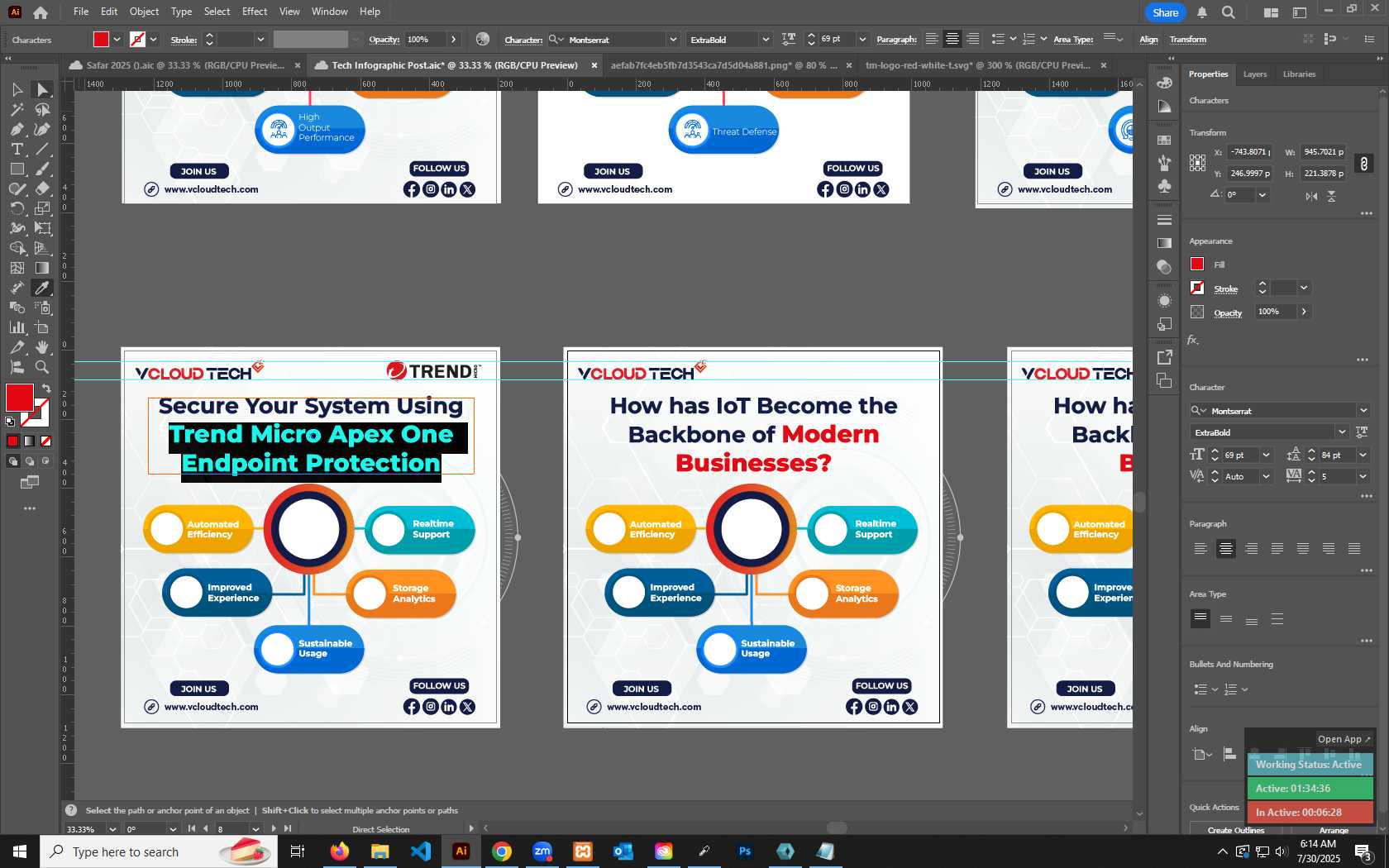Select the Direct Selection tool
The image size is (1389, 868).
point(42,89)
